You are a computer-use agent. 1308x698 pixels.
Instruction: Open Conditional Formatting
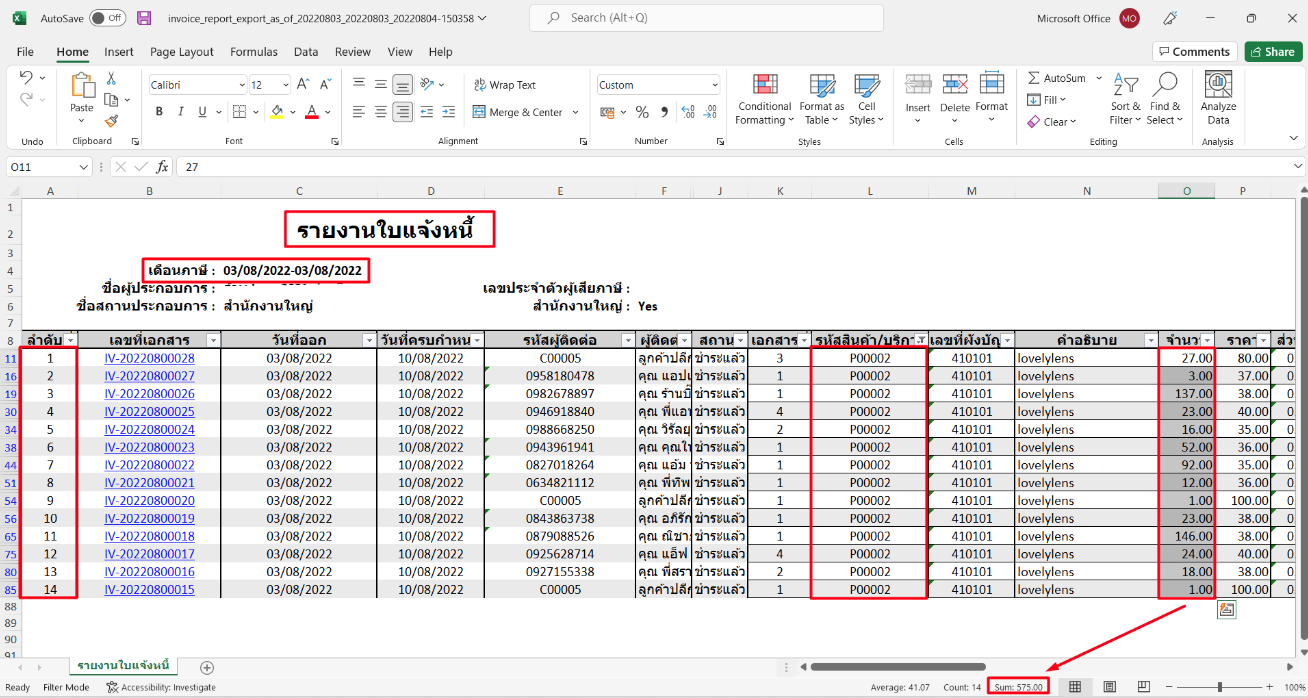point(765,99)
